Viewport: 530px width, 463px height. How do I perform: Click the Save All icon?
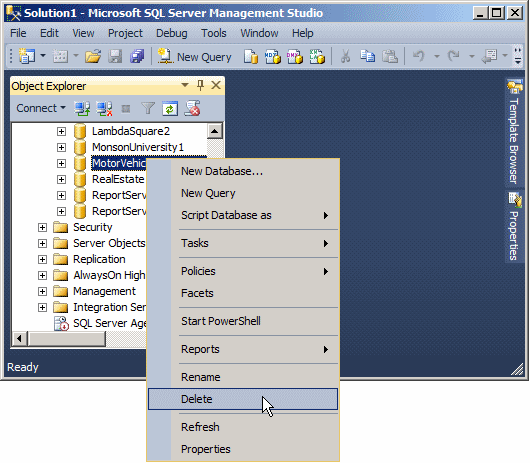pyautogui.click(x=137, y=56)
